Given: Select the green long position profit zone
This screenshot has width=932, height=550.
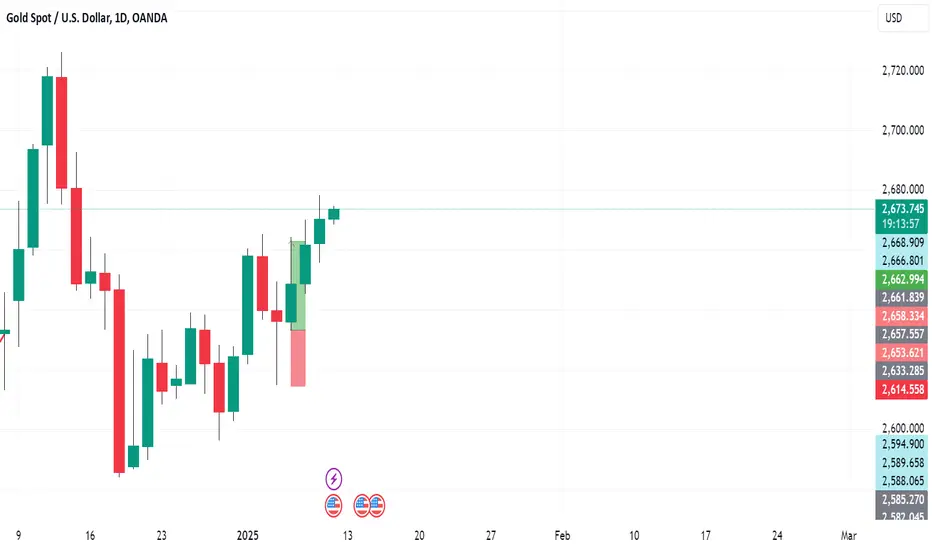Looking at the screenshot, I should coord(298,286).
